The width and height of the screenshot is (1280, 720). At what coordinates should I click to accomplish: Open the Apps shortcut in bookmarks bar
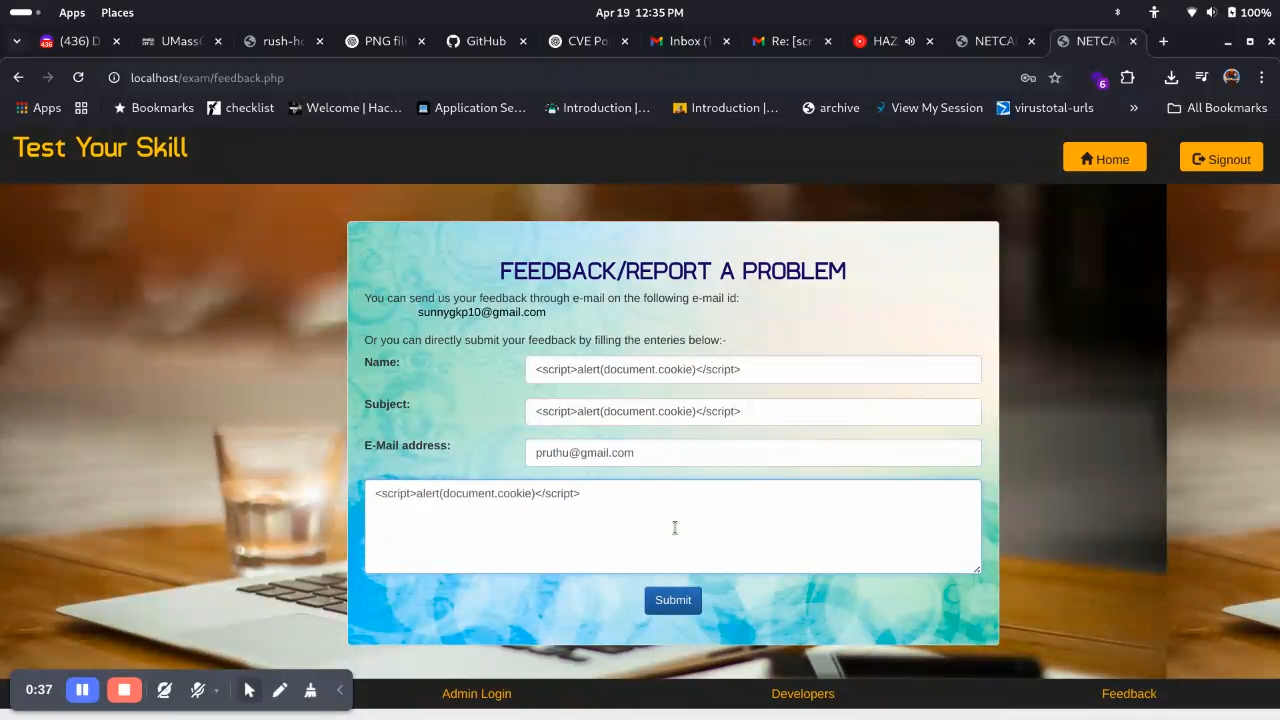pyautogui.click(x=38, y=108)
